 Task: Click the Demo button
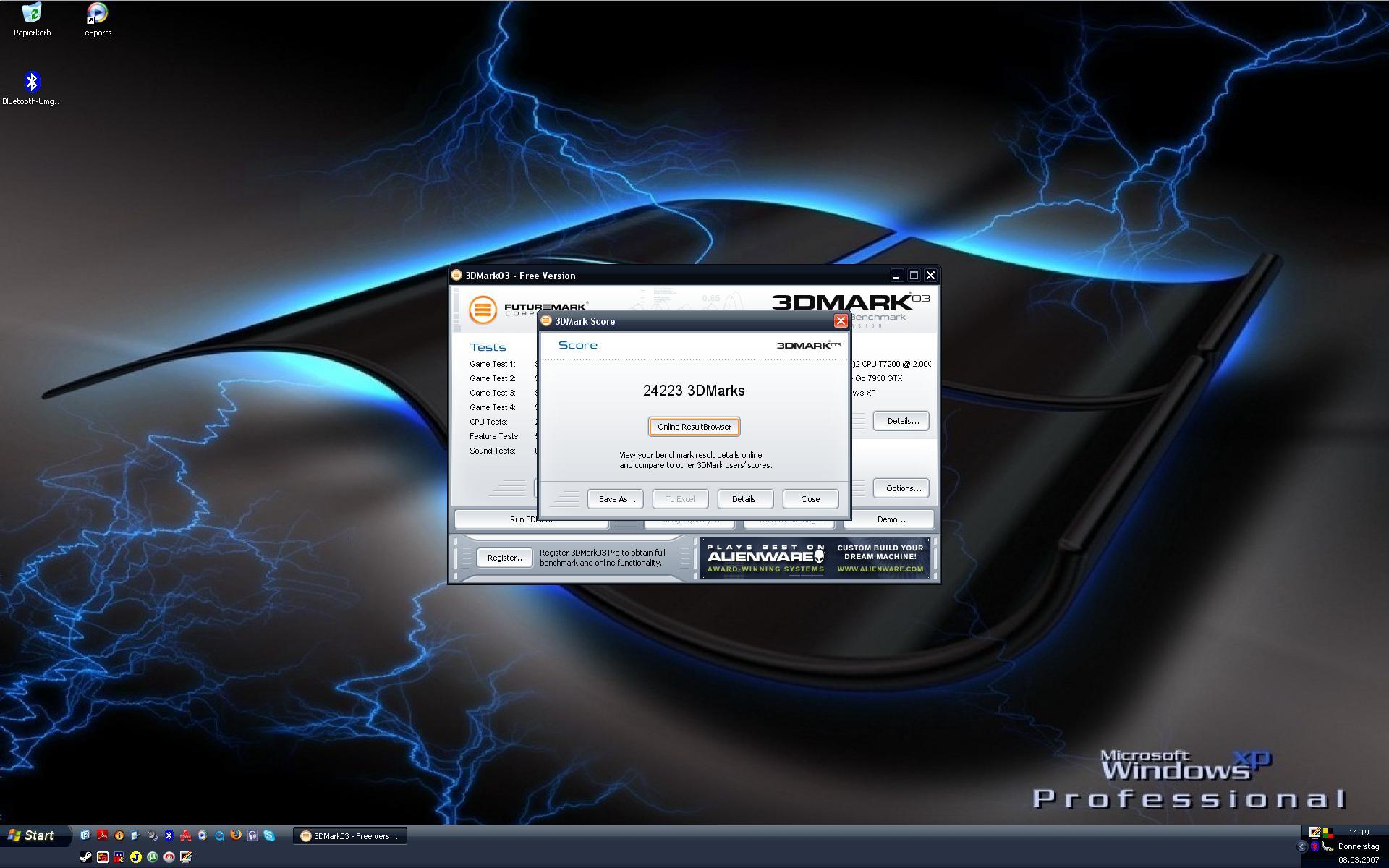891,519
